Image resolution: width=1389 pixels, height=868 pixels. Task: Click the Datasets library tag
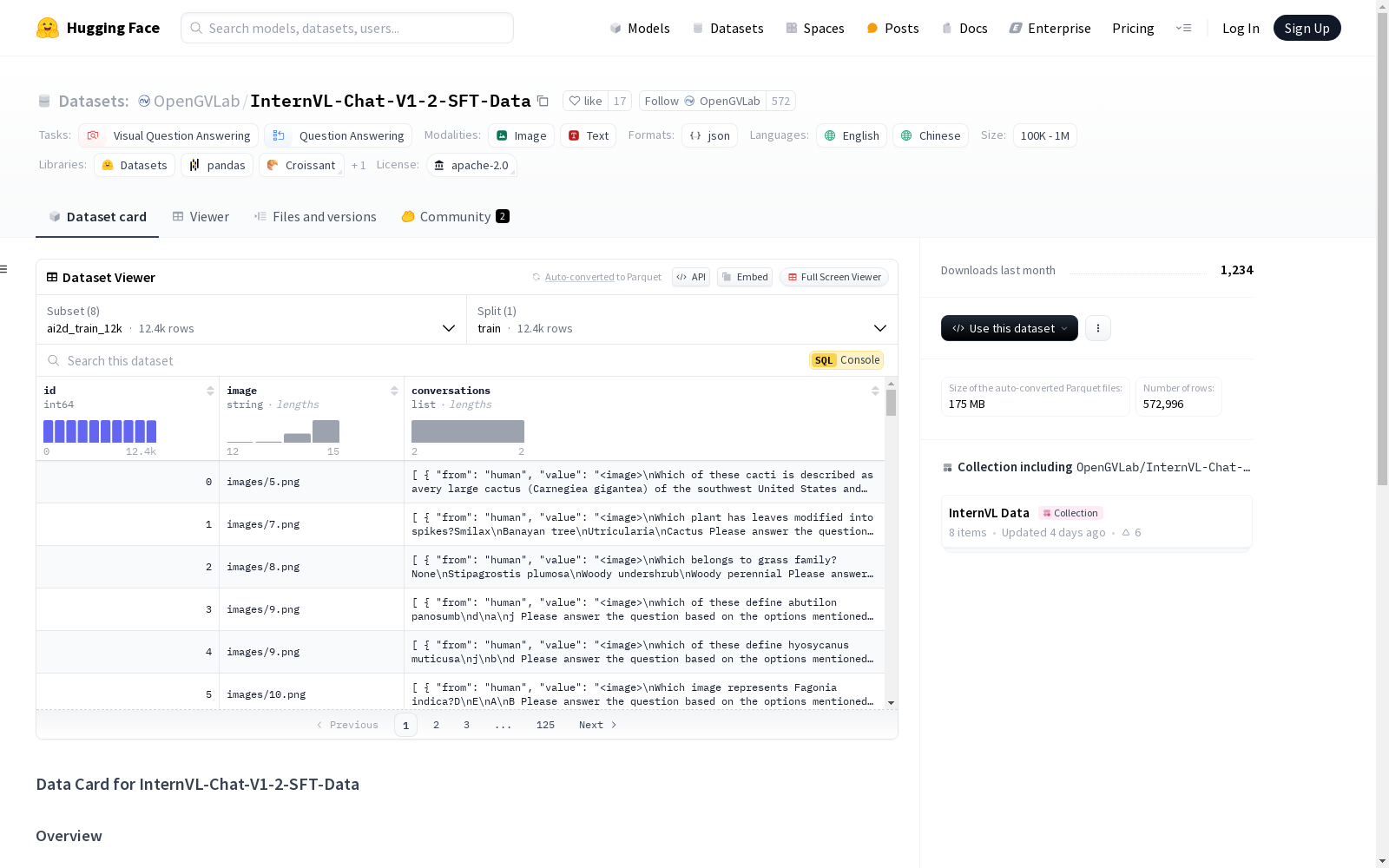coord(135,165)
